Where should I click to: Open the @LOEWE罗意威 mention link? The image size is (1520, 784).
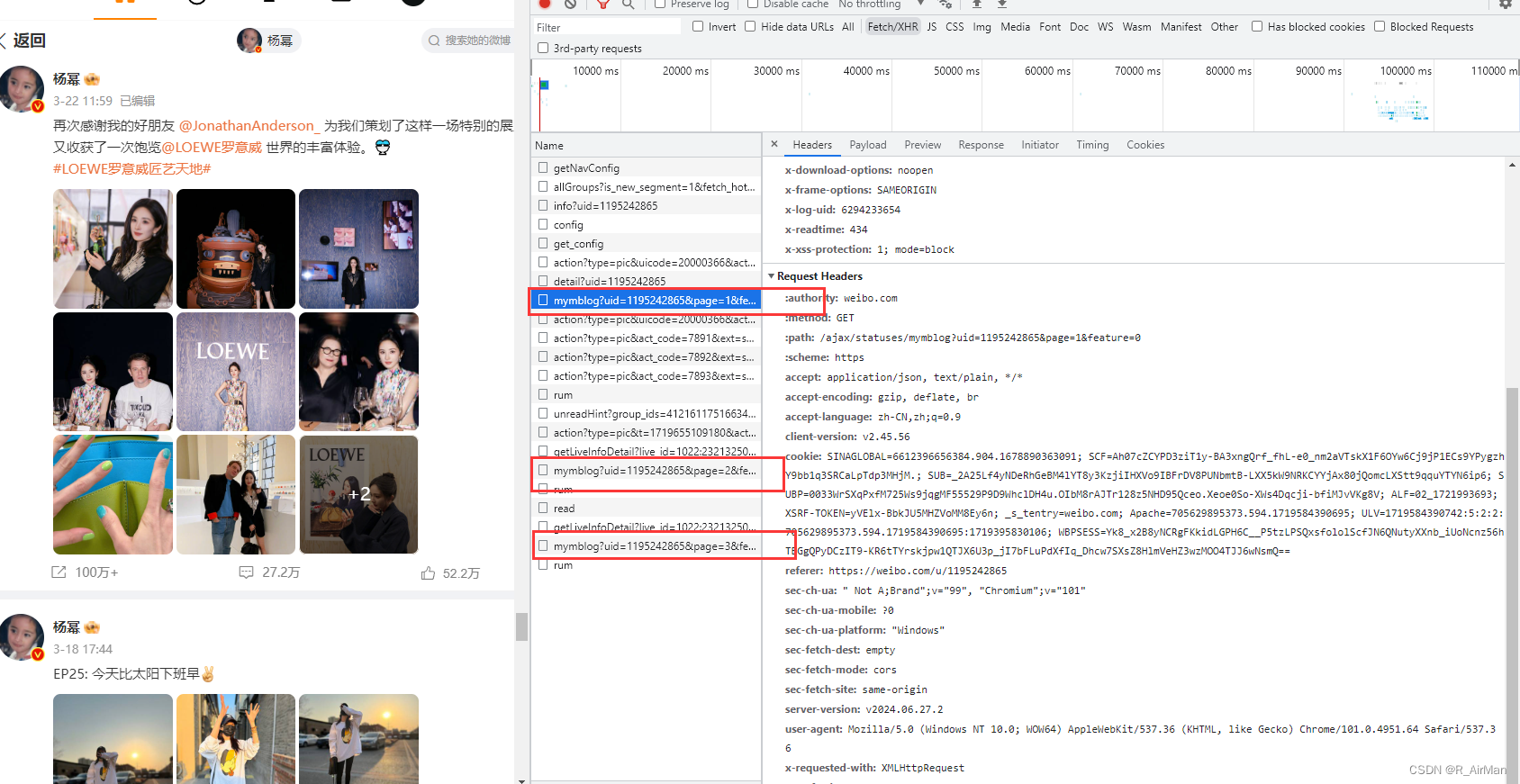[x=212, y=148]
